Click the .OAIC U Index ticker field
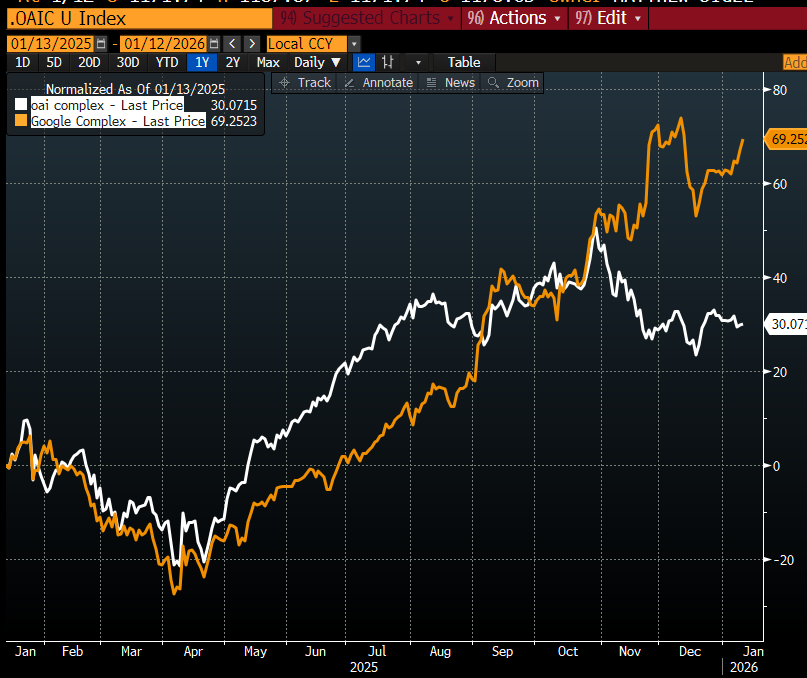The image size is (807, 678). pos(139,19)
